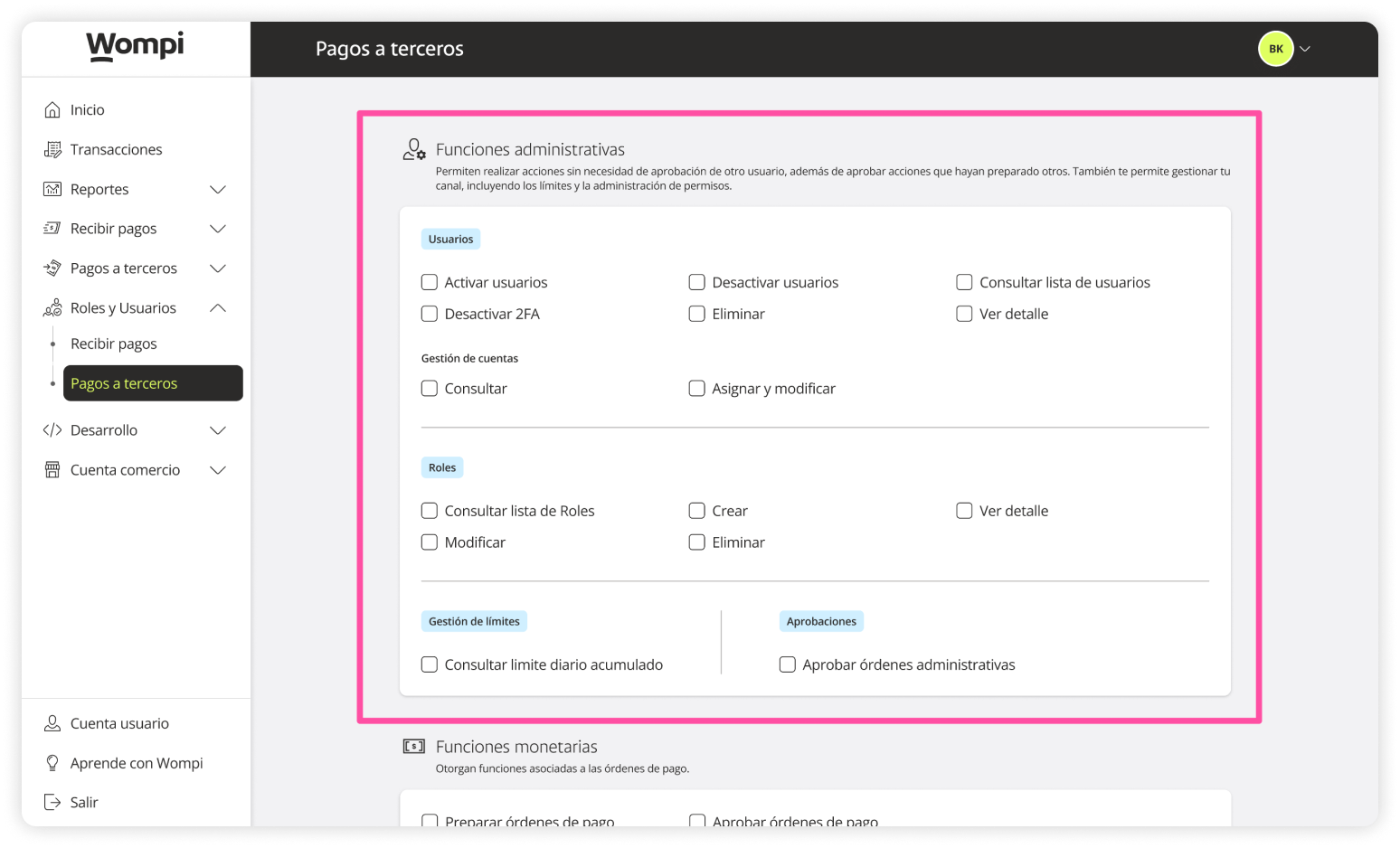This screenshot has height=848, width=1400.
Task: Click the green BK avatar circle
Action: click(x=1275, y=49)
